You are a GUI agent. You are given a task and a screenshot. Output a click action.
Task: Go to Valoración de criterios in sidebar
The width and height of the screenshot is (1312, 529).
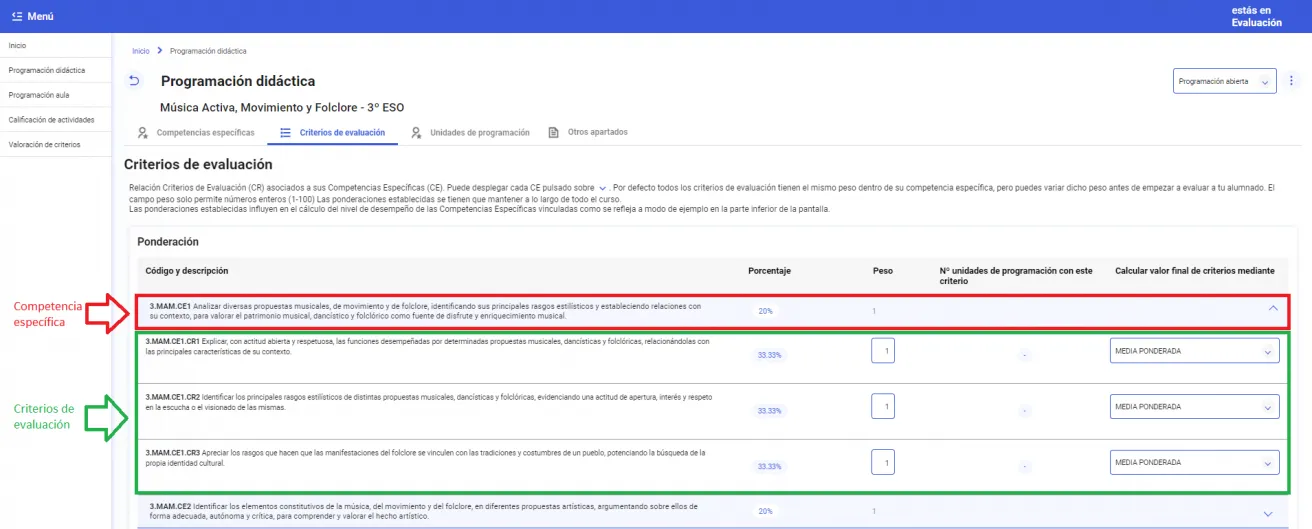tap(44, 145)
